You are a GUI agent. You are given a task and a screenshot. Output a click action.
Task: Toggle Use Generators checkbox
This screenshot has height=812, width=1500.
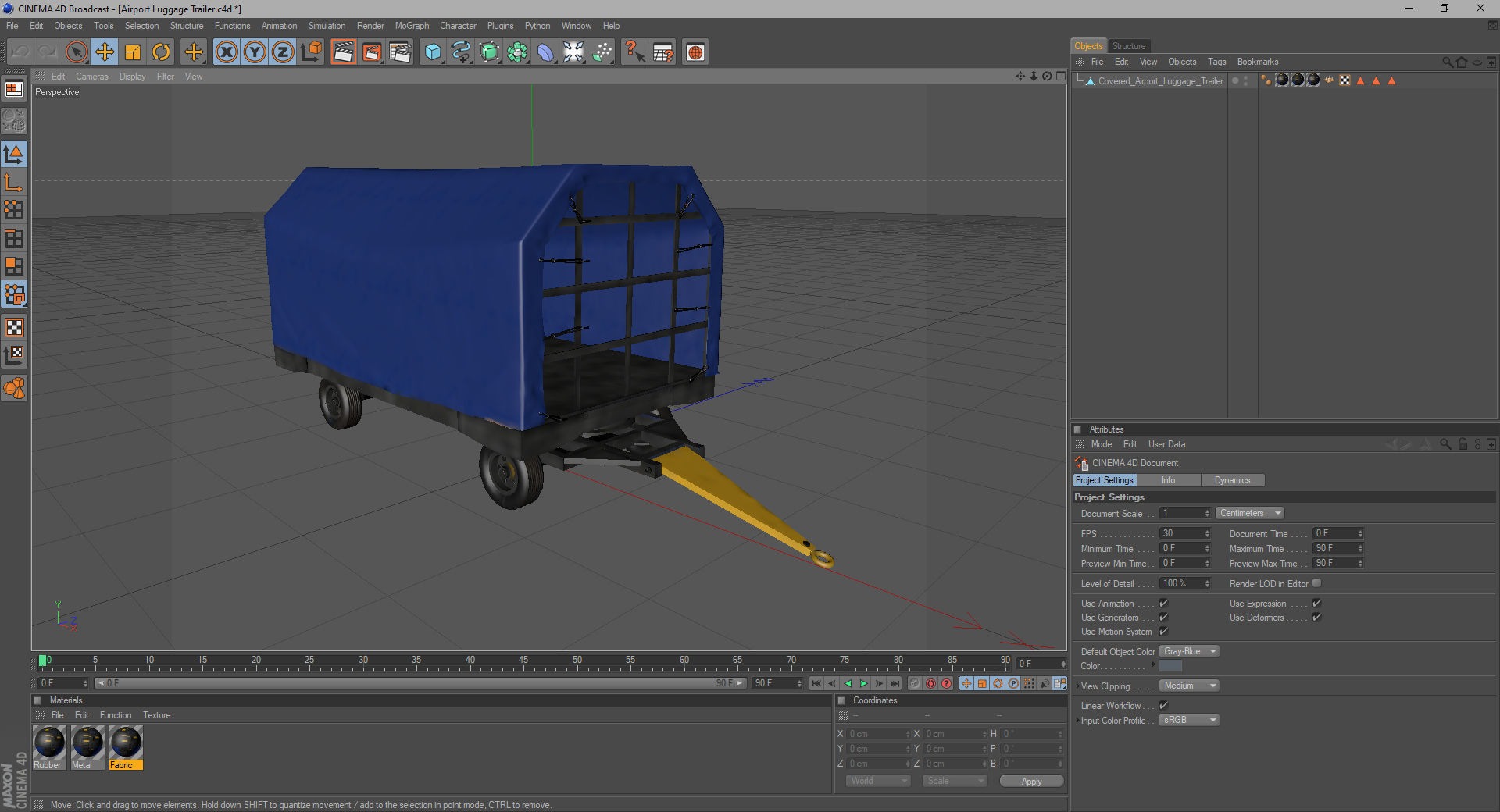(x=1163, y=618)
